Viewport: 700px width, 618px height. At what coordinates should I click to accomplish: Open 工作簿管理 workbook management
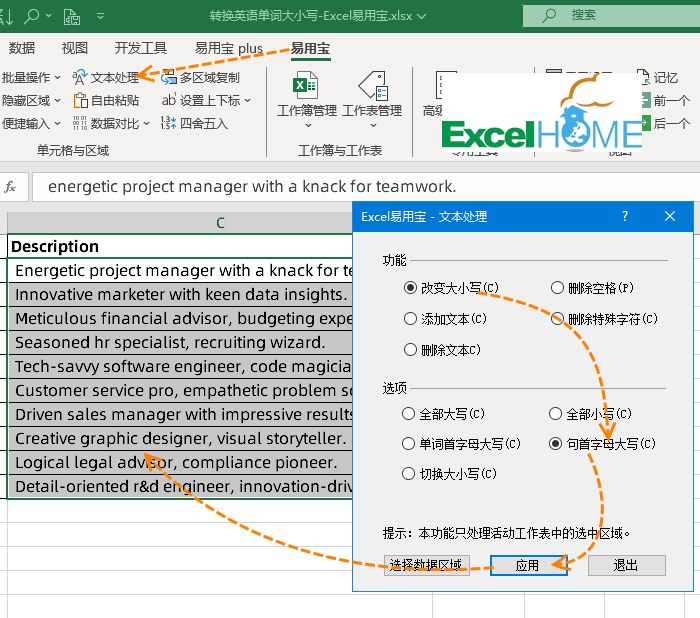coord(307,99)
